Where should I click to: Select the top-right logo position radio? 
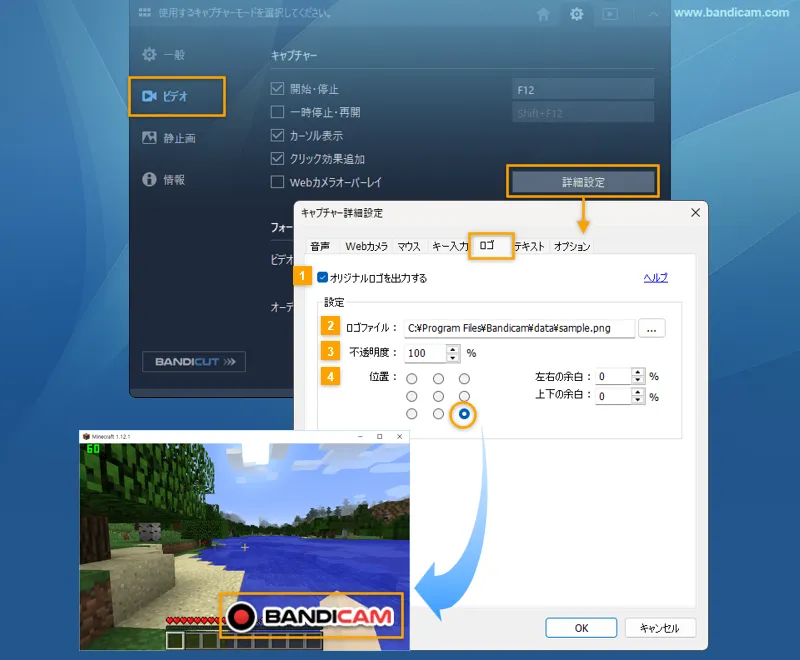[464, 378]
